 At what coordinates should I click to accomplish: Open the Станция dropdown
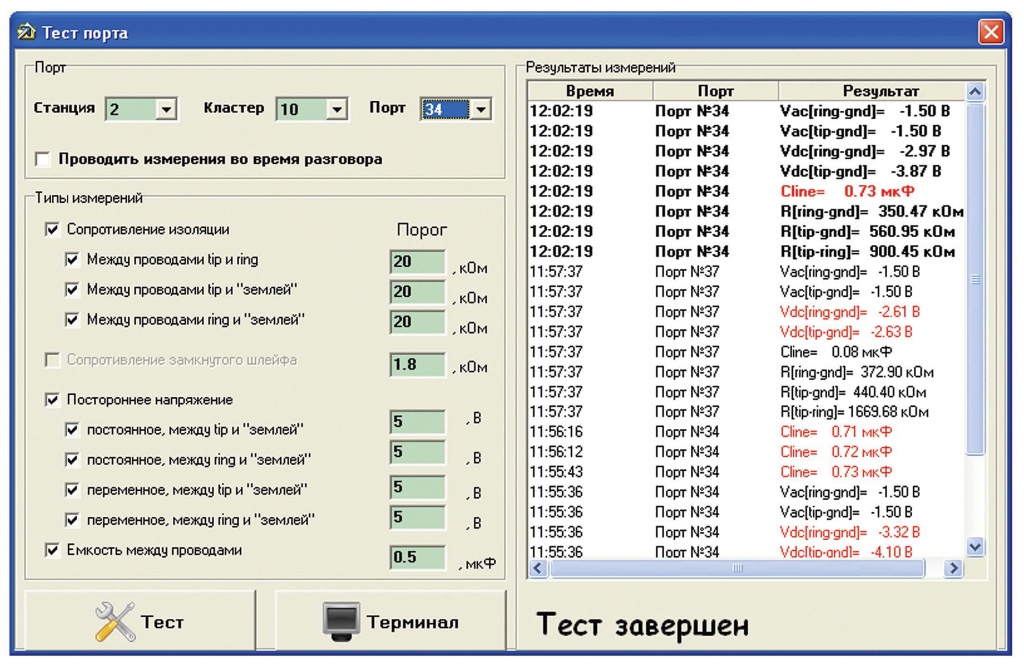tap(166, 109)
